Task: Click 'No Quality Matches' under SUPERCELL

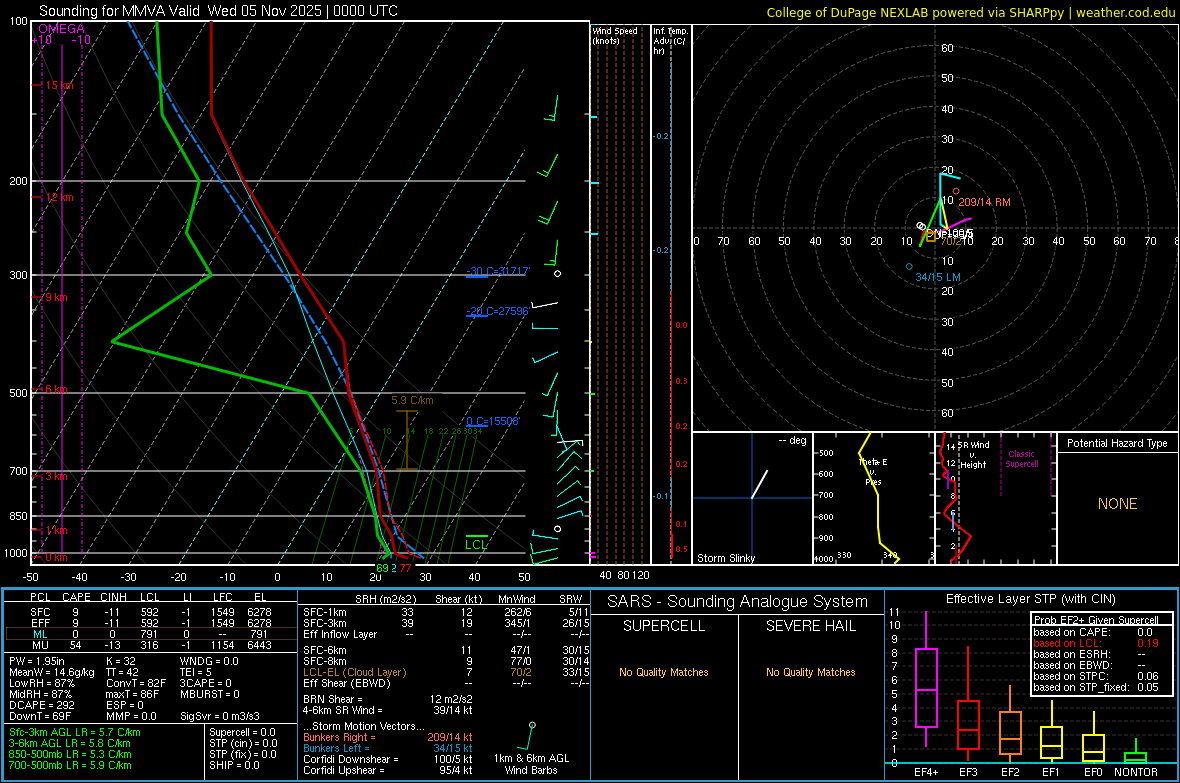Action: click(664, 672)
